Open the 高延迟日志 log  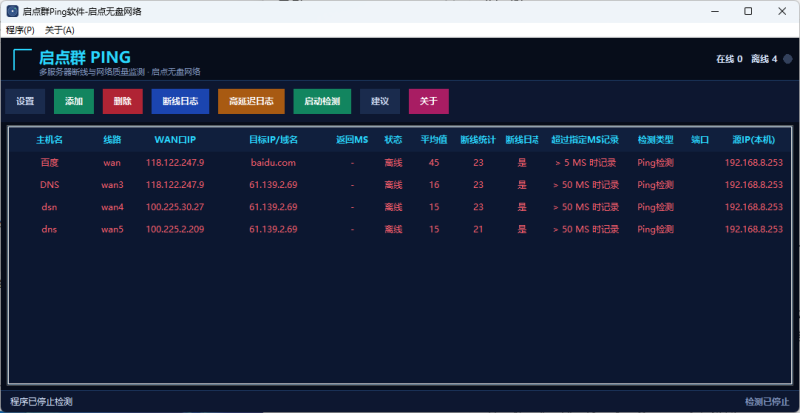coord(251,101)
